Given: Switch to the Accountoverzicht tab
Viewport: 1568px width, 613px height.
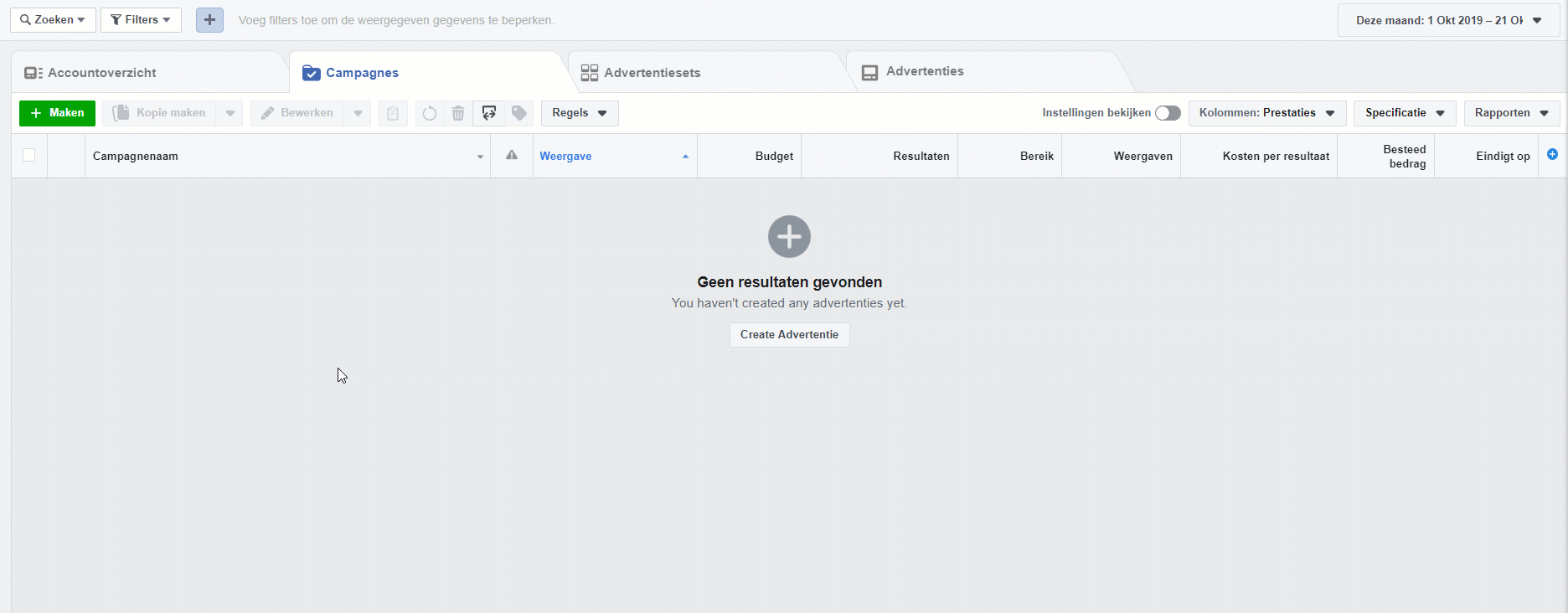Looking at the screenshot, I should pos(101,73).
